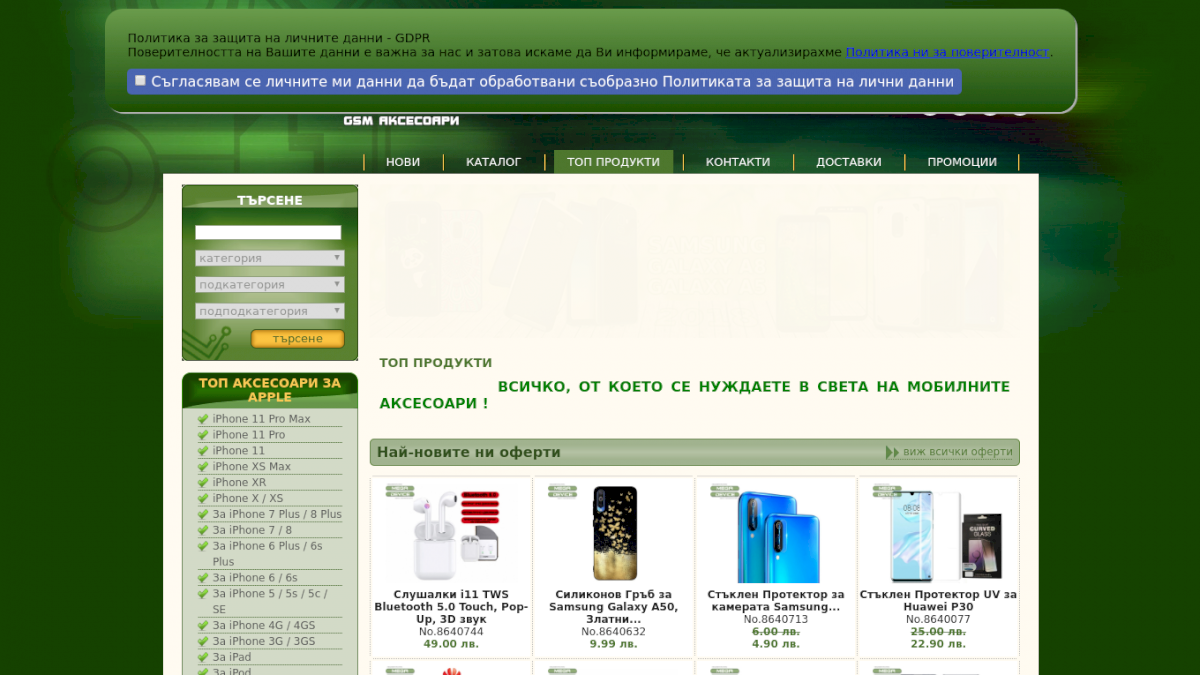
Task: Click the check icon beside iPhone XS Max
Action: point(203,467)
